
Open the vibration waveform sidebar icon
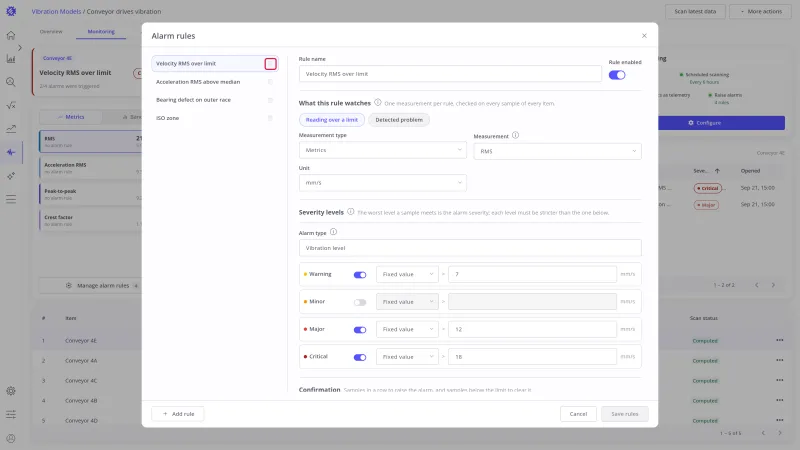tap(11, 152)
